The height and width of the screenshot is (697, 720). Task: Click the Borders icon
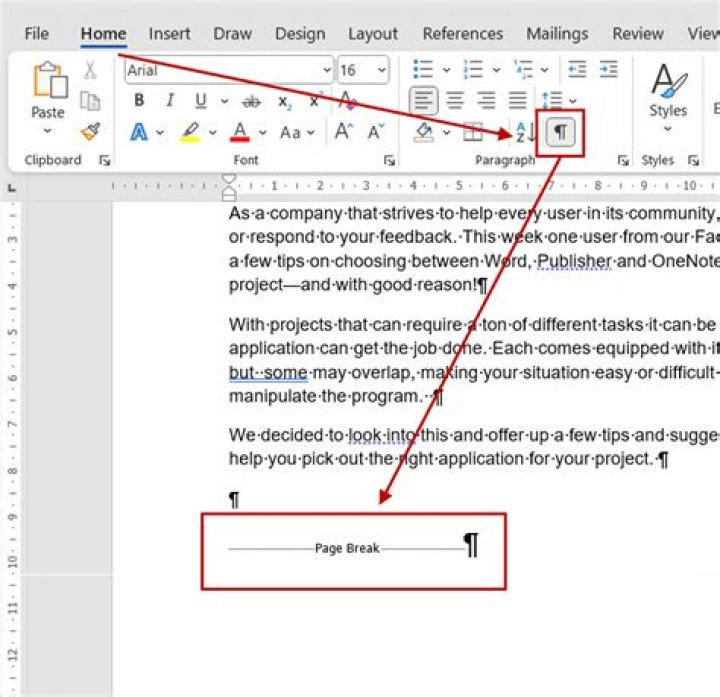(x=473, y=132)
